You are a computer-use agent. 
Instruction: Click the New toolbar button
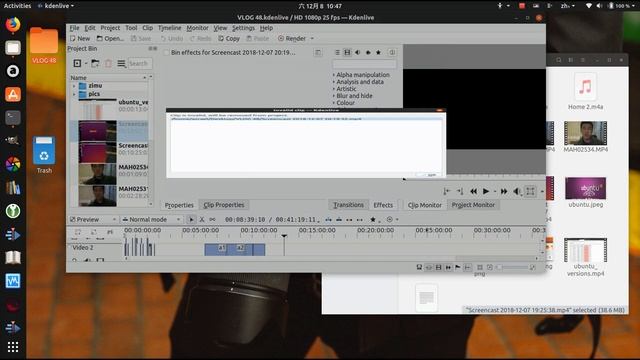[x=80, y=39]
